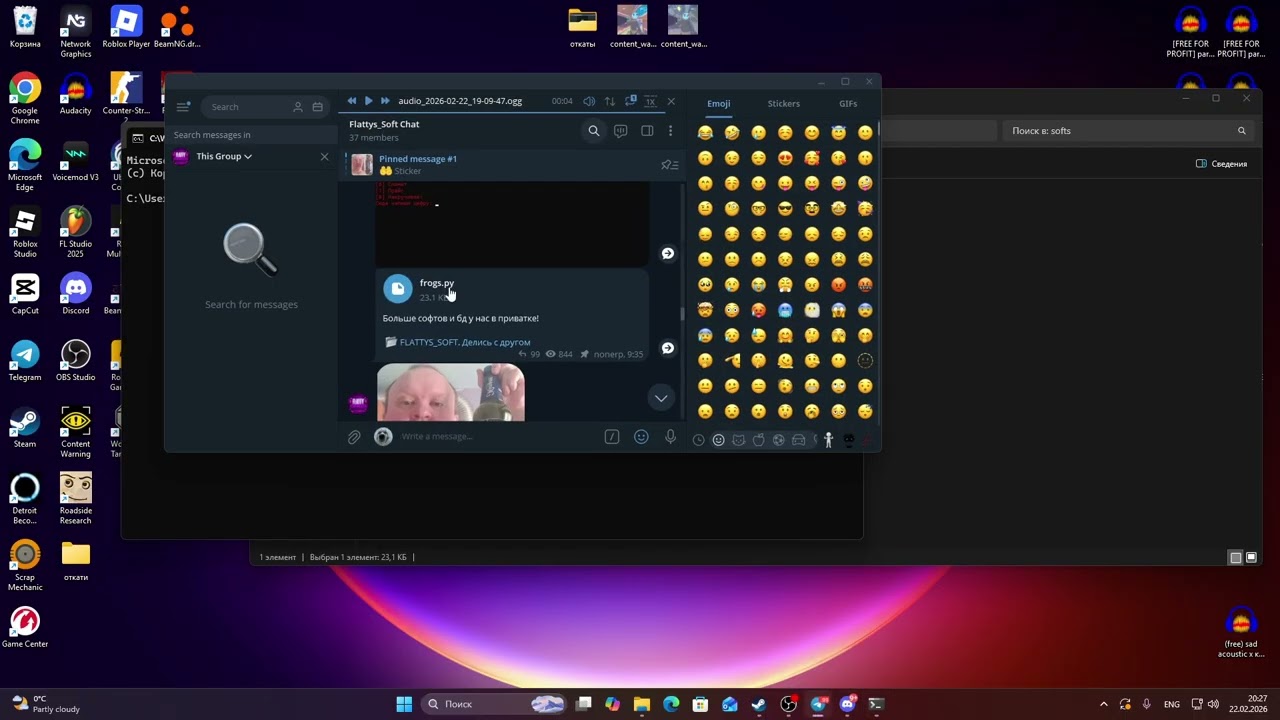Open FLATTYS_SOFT share link

(465, 342)
